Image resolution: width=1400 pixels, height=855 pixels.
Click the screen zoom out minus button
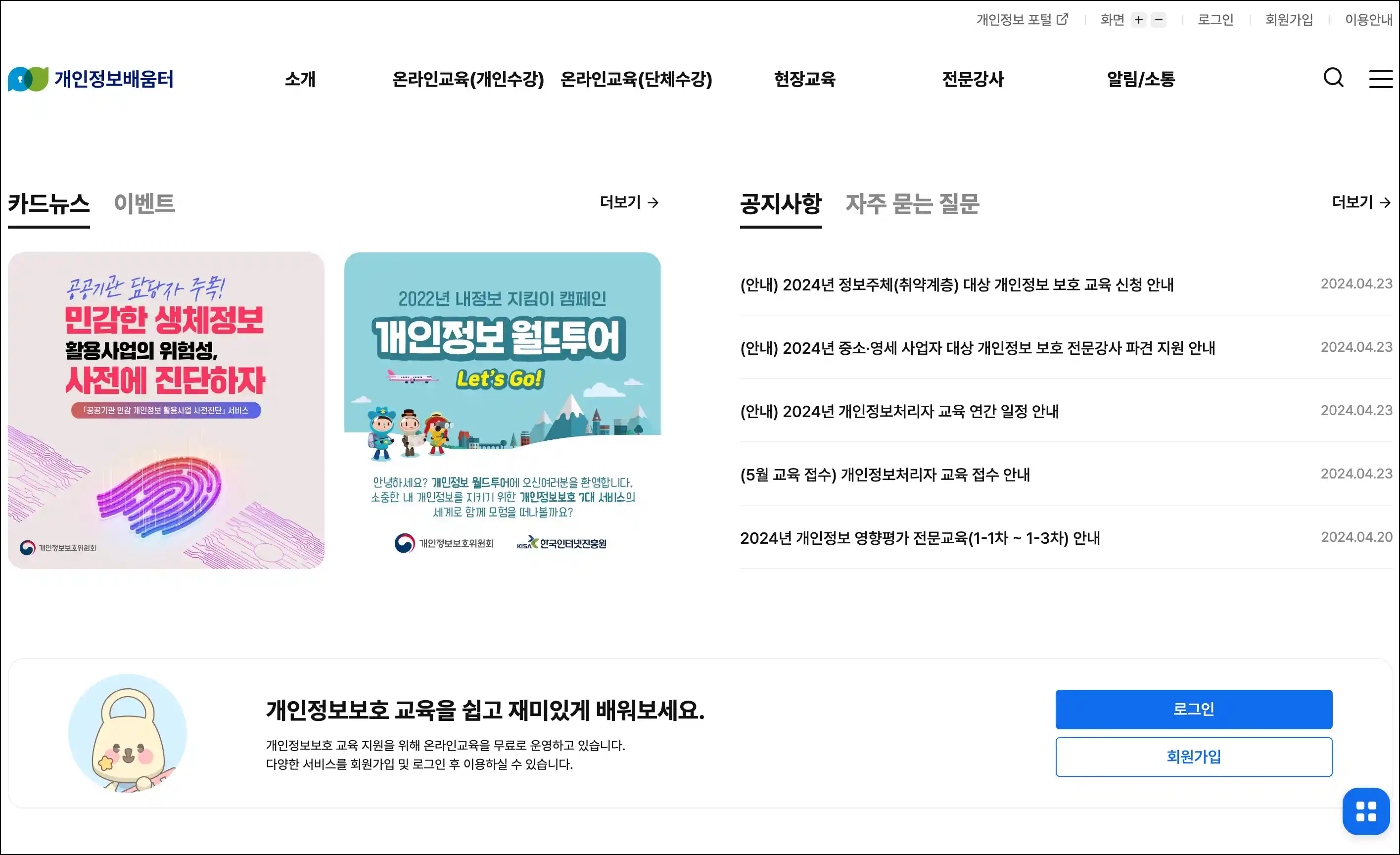pyautogui.click(x=1158, y=20)
